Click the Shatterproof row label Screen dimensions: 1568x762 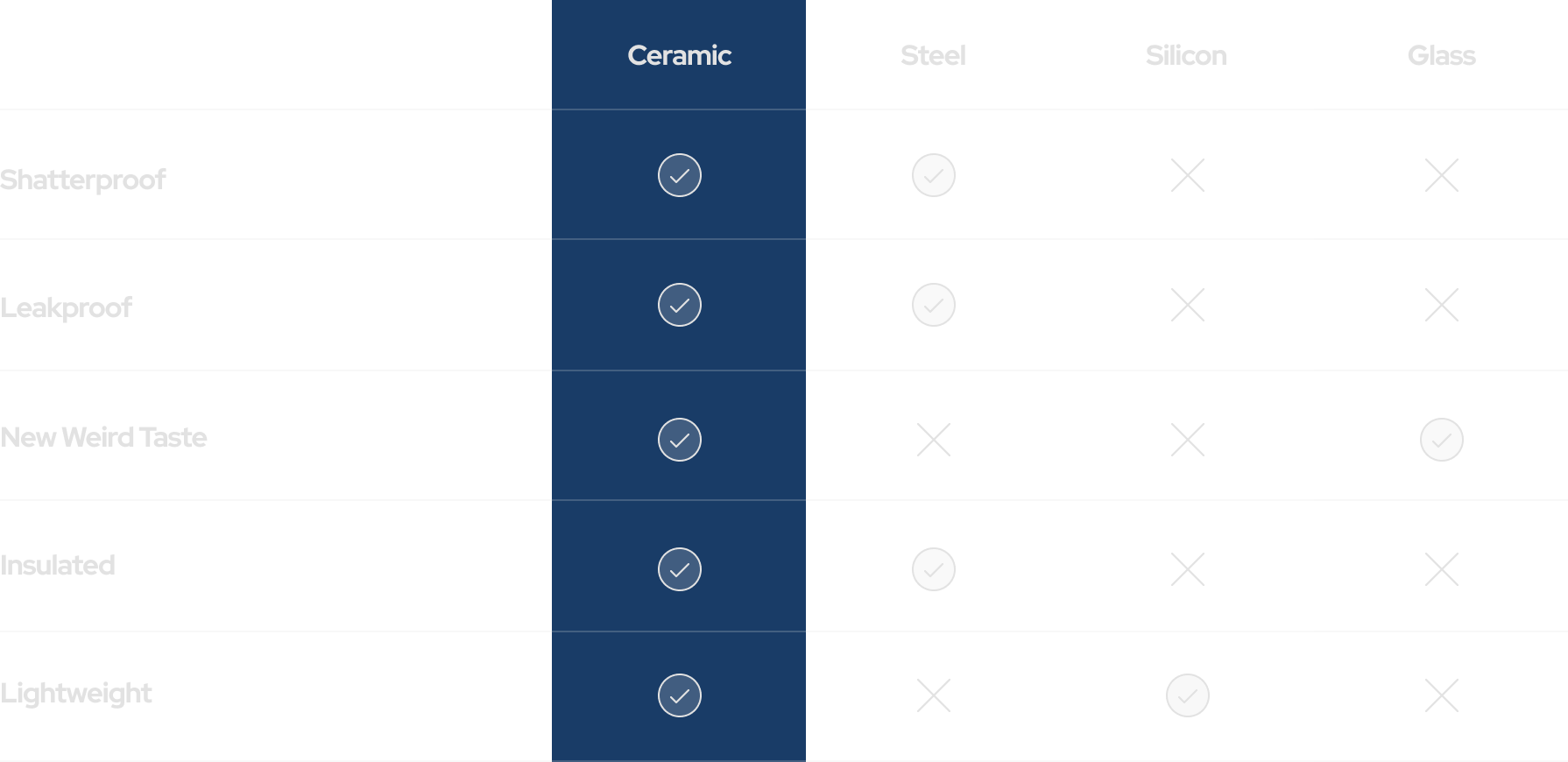(x=83, y=180)
